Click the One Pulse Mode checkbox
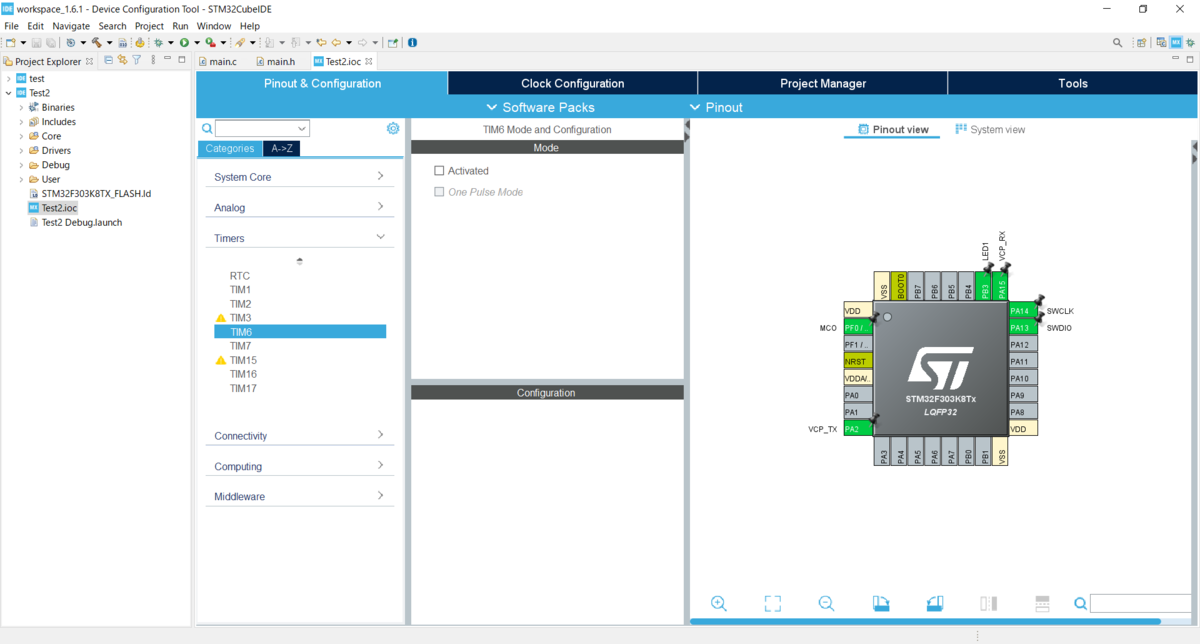Screen dimensions: 1200x644 tap(439, 192)
